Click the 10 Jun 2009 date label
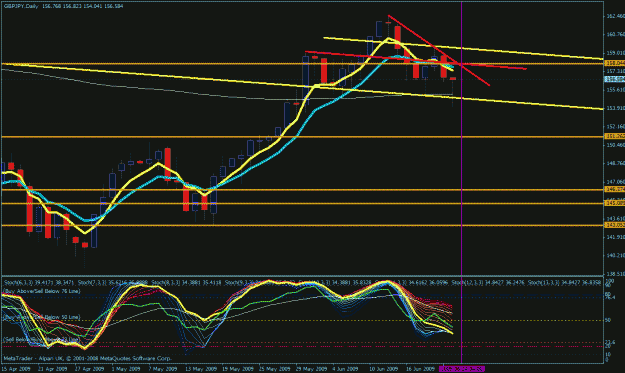Image resolution: width=625 pixels, height=373 pixels. point(383,369)
